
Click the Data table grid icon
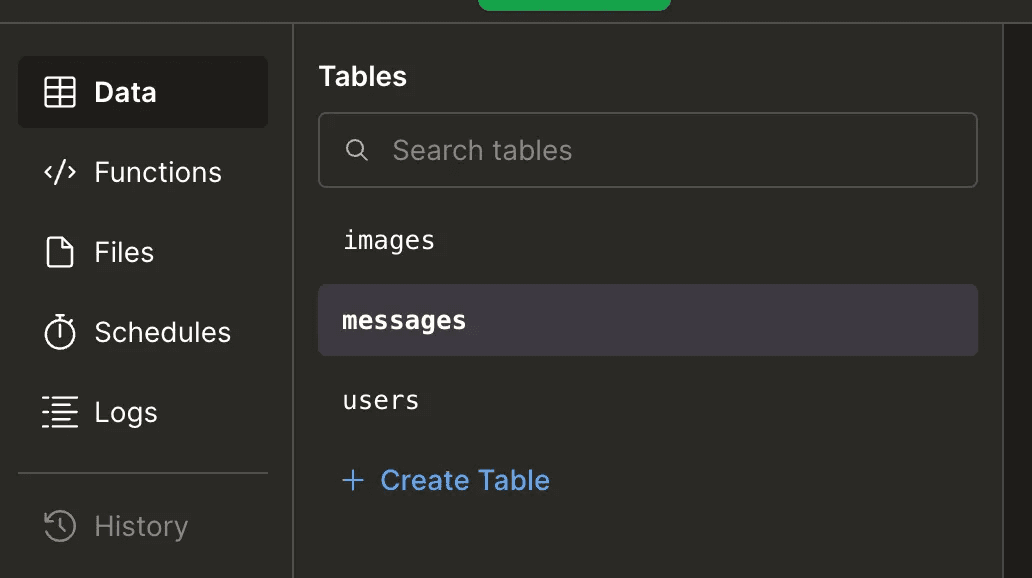coord(60,93)
